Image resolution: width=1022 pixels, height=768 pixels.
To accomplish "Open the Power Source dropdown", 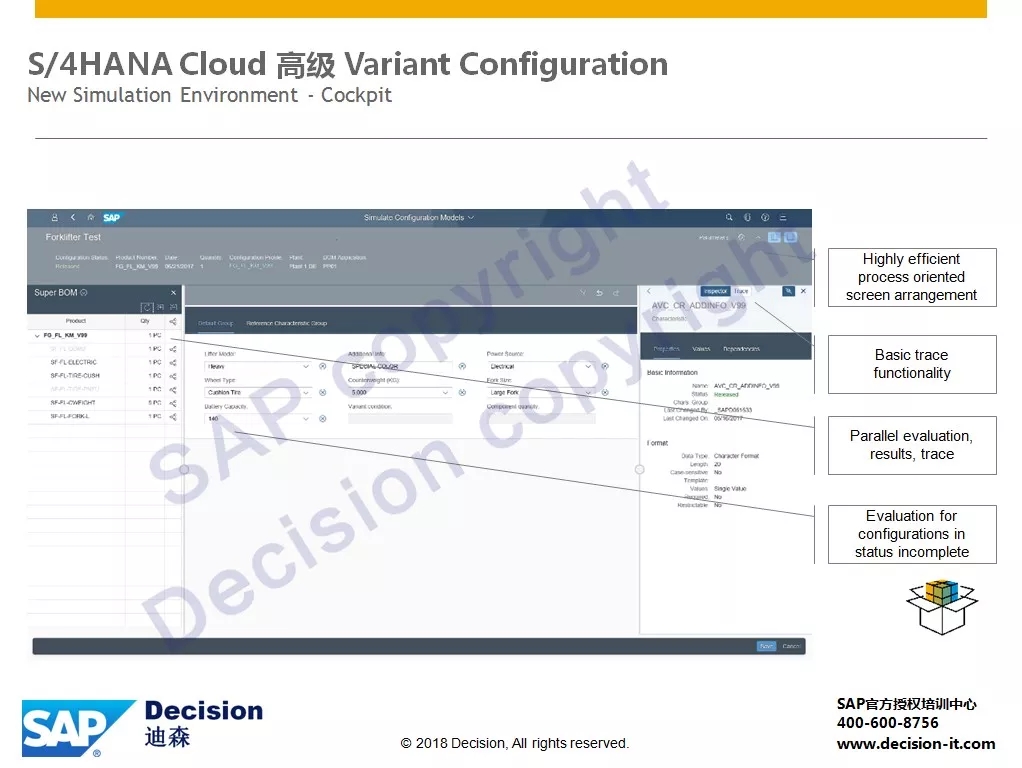I will (x=588, y=366).
